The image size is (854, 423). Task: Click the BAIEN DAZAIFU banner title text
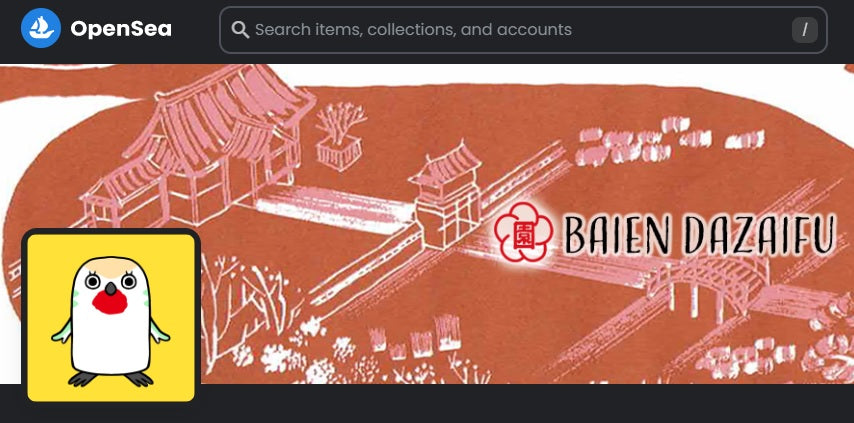pyautogui.click(x=700, y=236)
